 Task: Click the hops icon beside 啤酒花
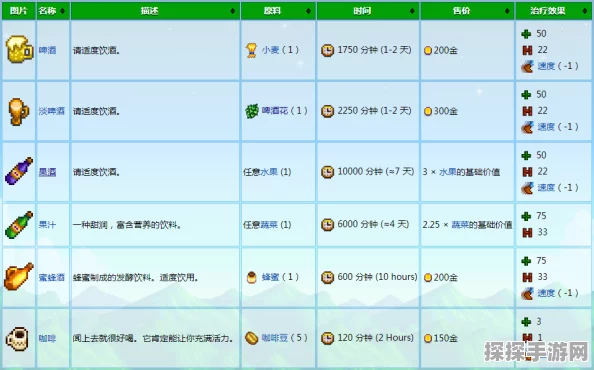pos(252,111)
